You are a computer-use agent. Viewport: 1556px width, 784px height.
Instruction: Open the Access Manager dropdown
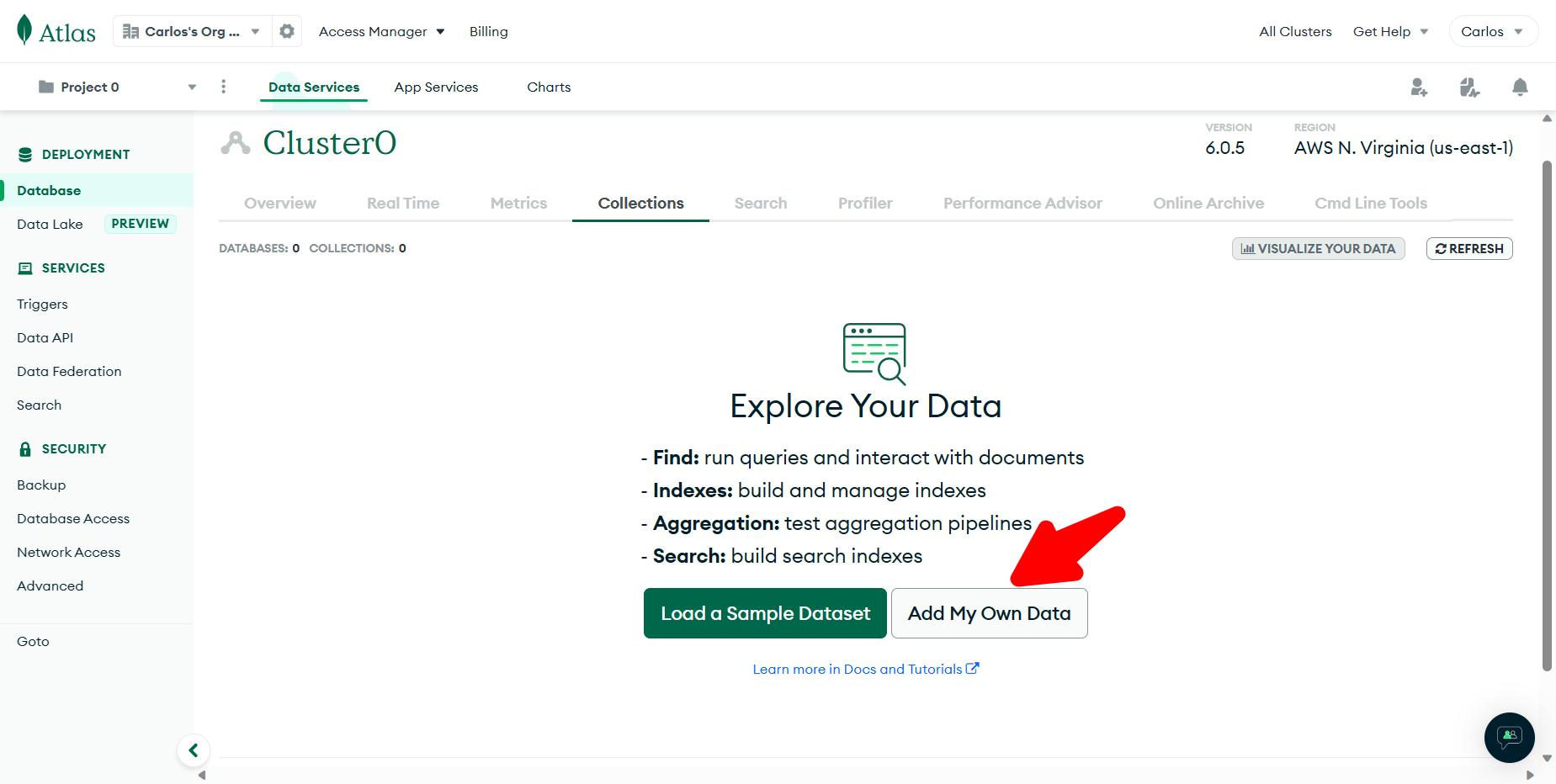[x=381, y=31]
